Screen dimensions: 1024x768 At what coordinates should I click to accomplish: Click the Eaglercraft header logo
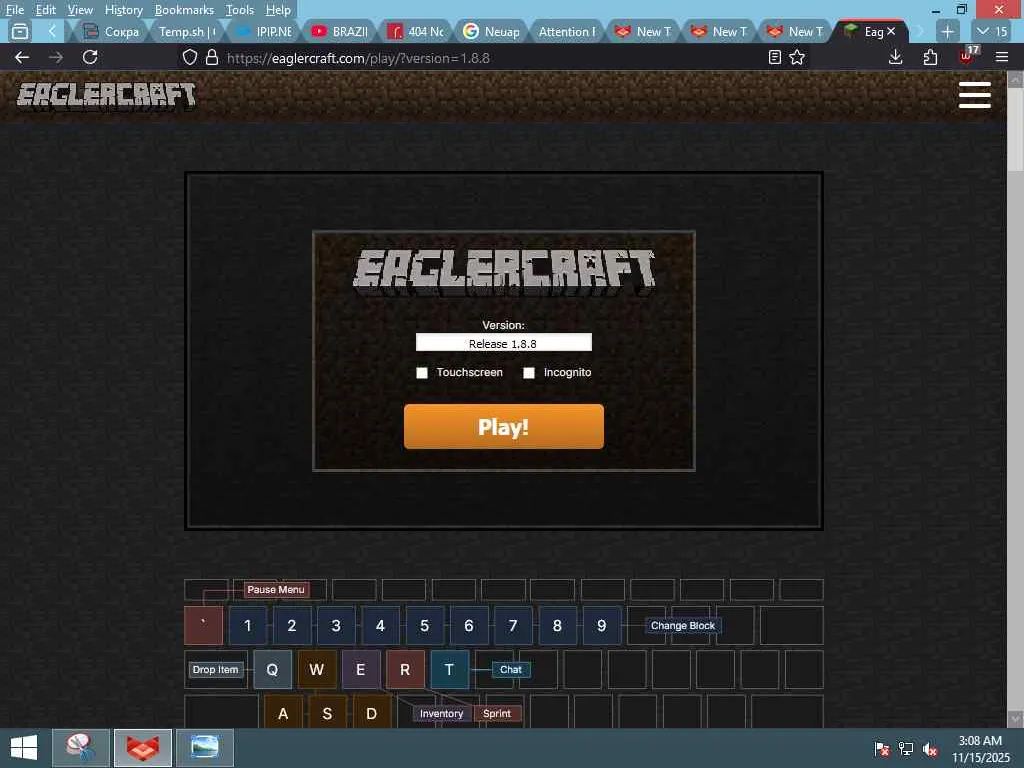(106, 95)
